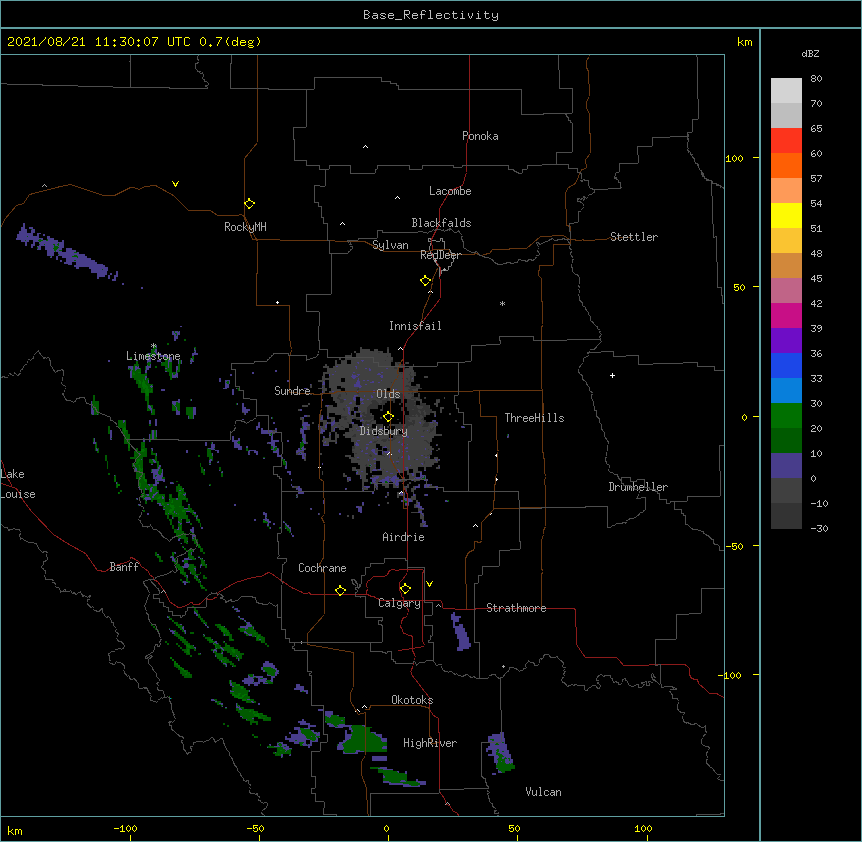This screenshot has width=862, height=842.
Task: Click the Strathmore label
Action: coord(516,608)
